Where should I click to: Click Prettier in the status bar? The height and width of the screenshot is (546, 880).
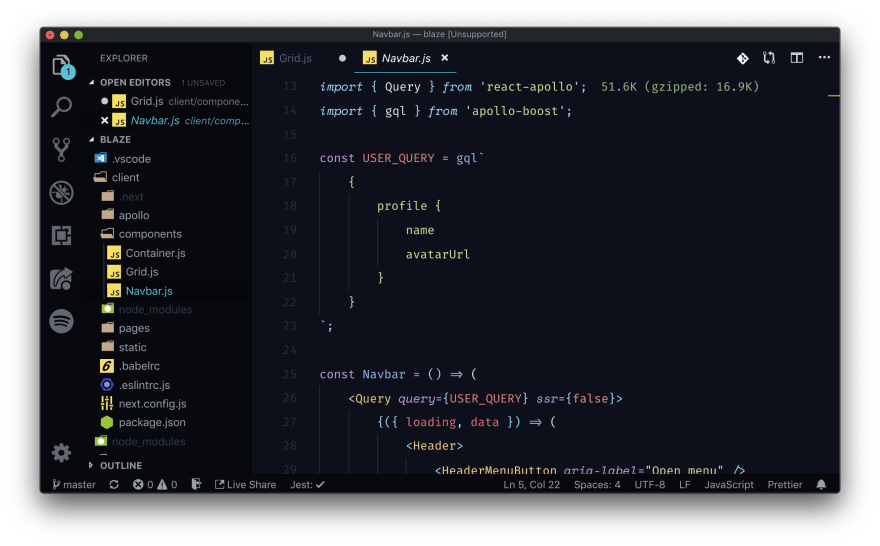coord(785,484)
